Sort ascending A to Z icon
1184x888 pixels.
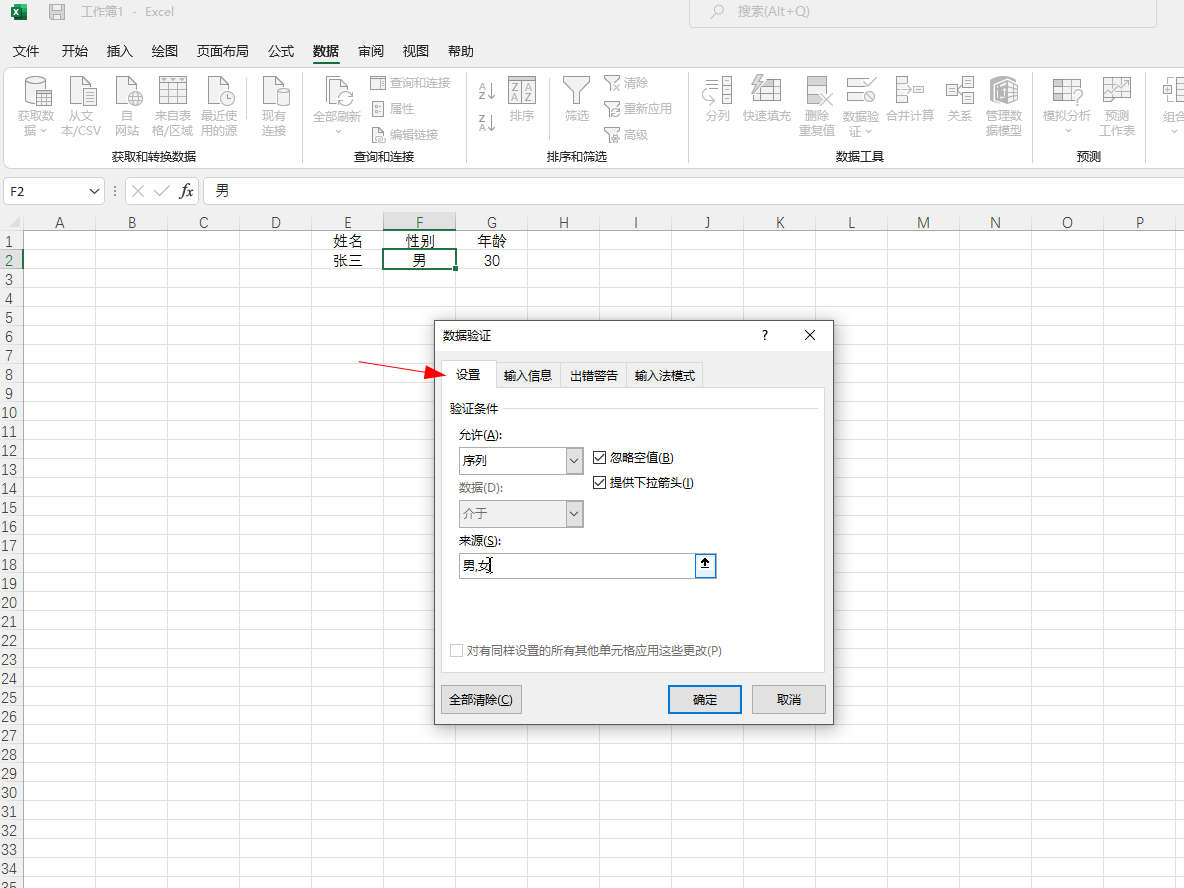point(487,91)
